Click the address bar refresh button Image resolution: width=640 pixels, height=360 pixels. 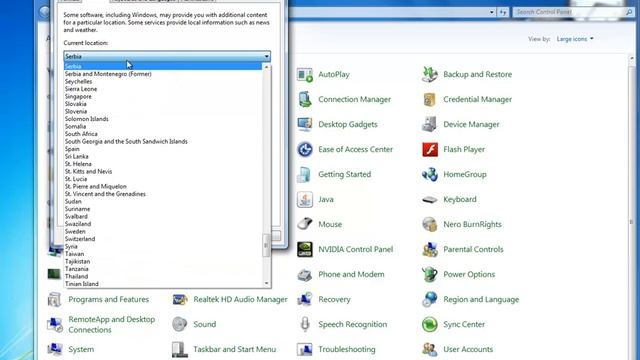(x=503, y=12)
